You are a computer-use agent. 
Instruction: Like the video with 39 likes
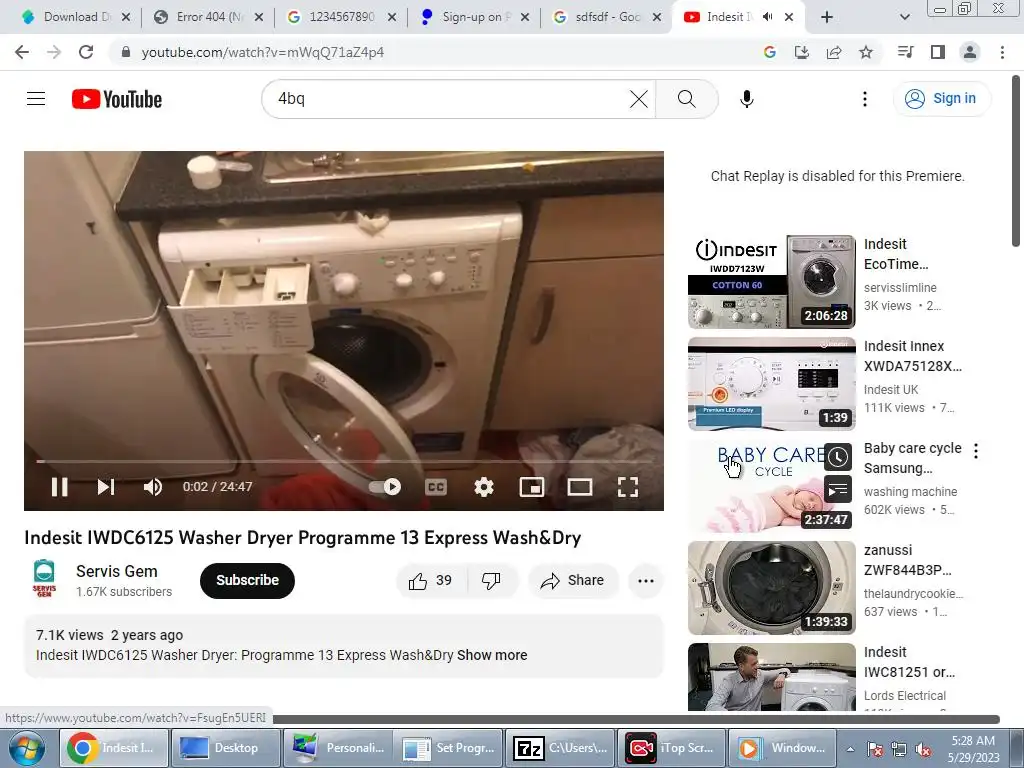coord(430,581)
